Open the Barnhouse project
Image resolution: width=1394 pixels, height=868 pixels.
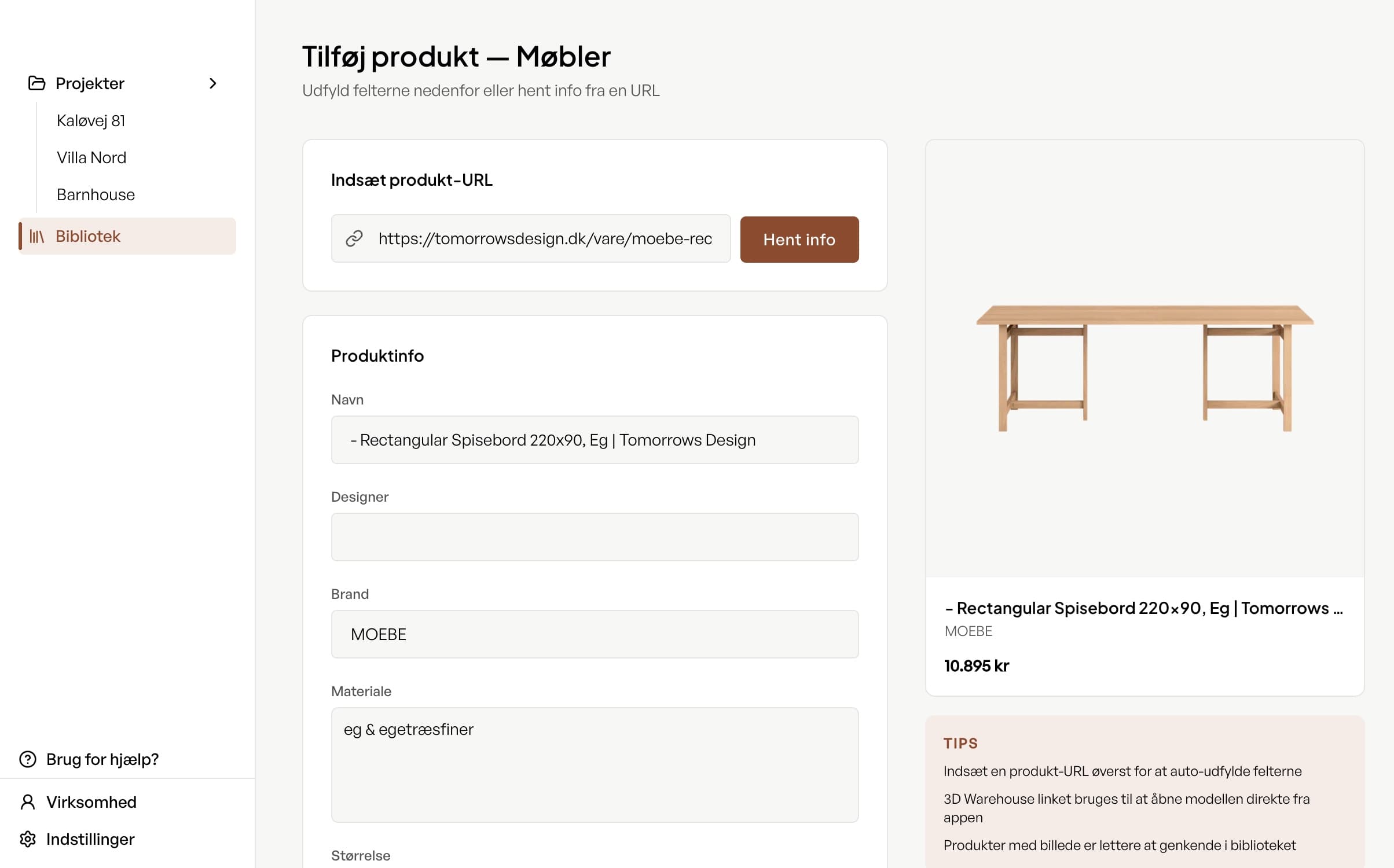click(96, 194)
